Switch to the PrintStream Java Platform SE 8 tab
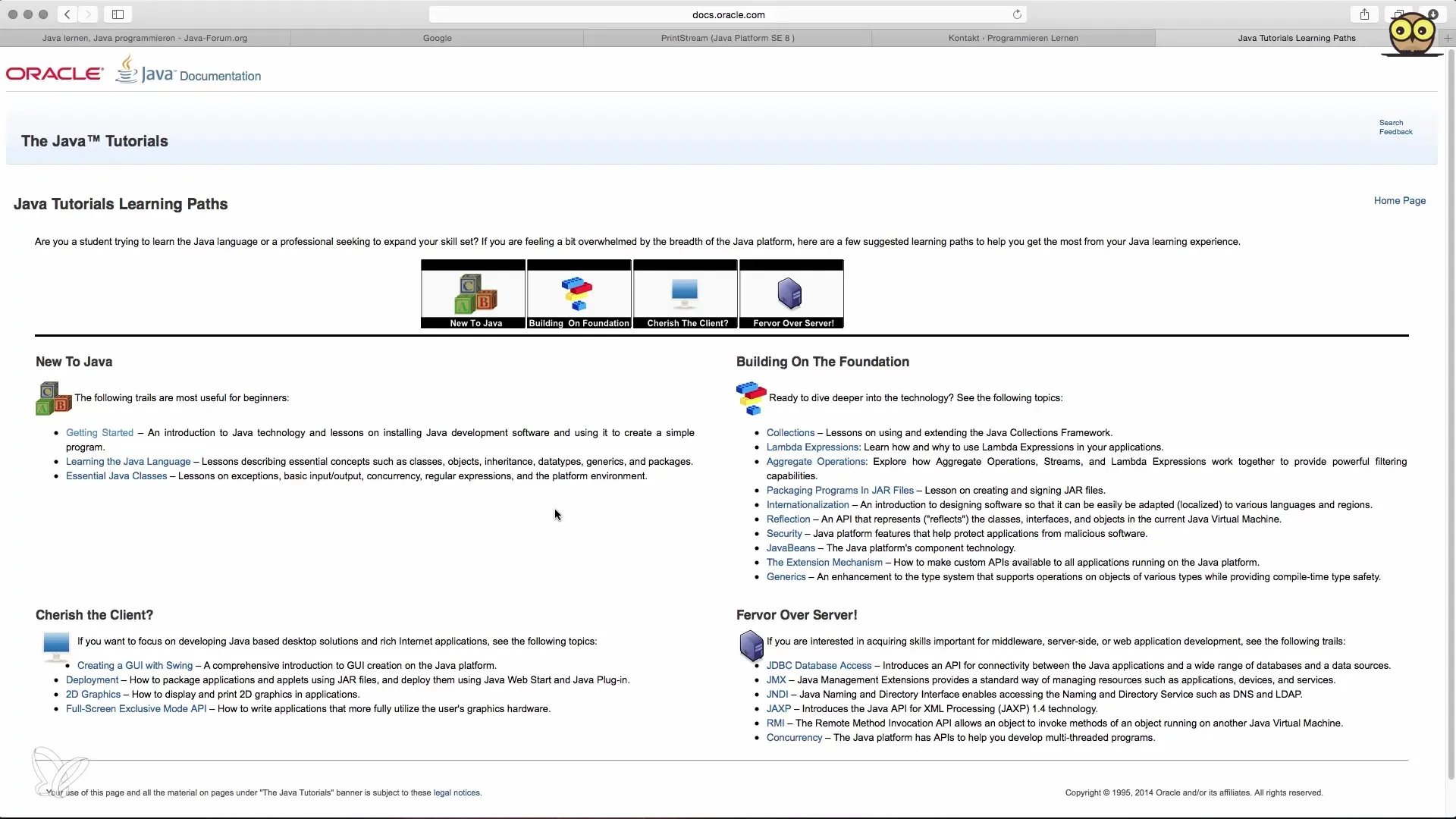This screenshot has width=1456, height=819. tap(728, 38)
